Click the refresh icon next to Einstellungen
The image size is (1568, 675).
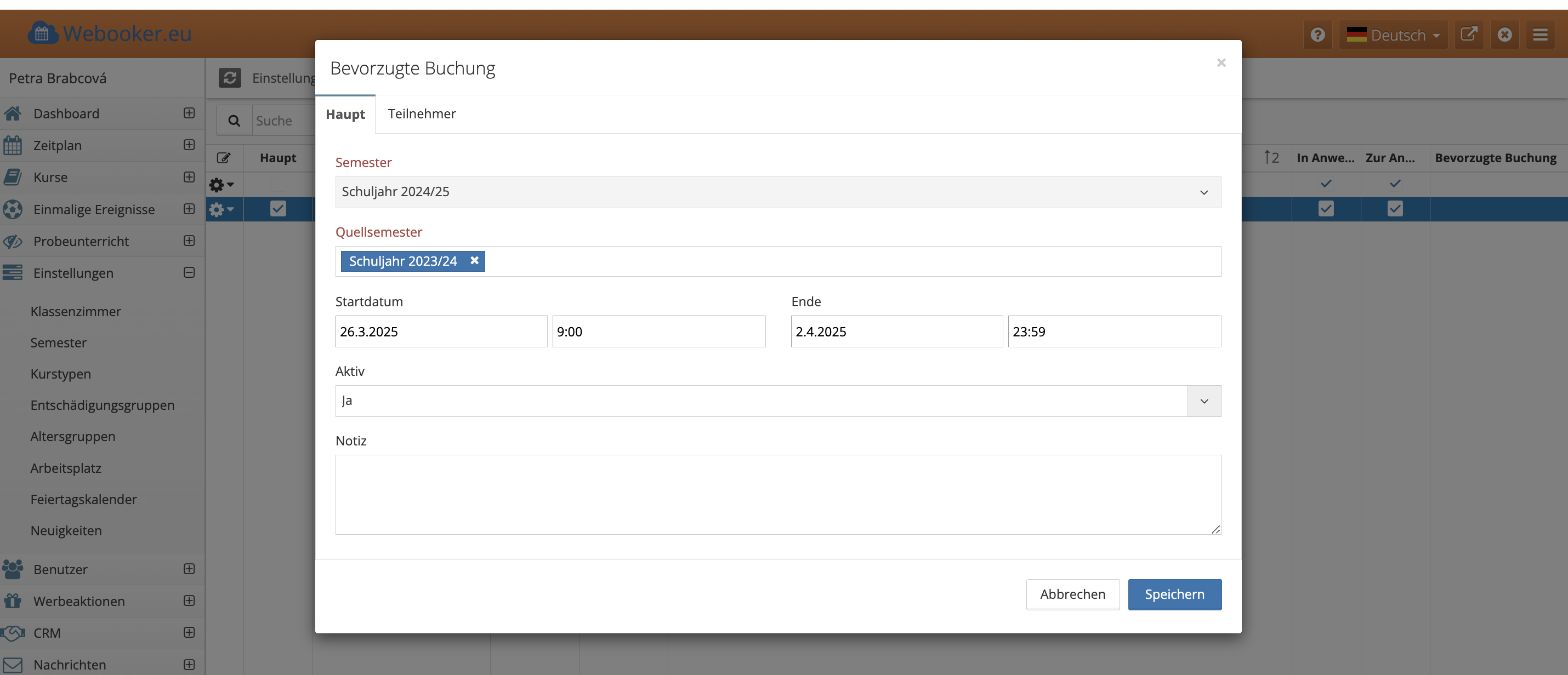pyautogui.click(x=230, y=78)
